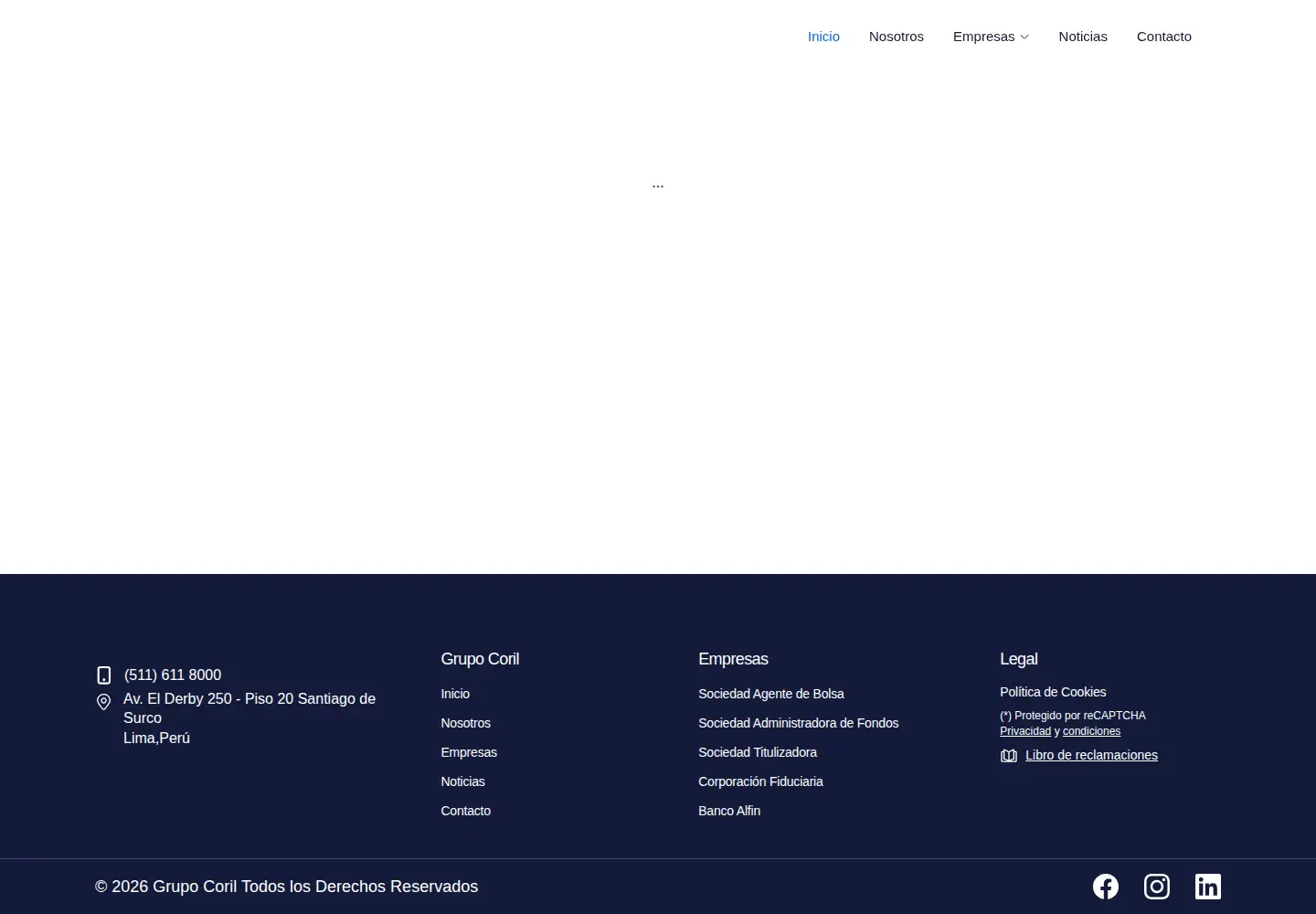This screenshot has height=914, width=1316.
Task: Click the reCAPTCHA Privacidad link
Action: tap(1025, 731)
